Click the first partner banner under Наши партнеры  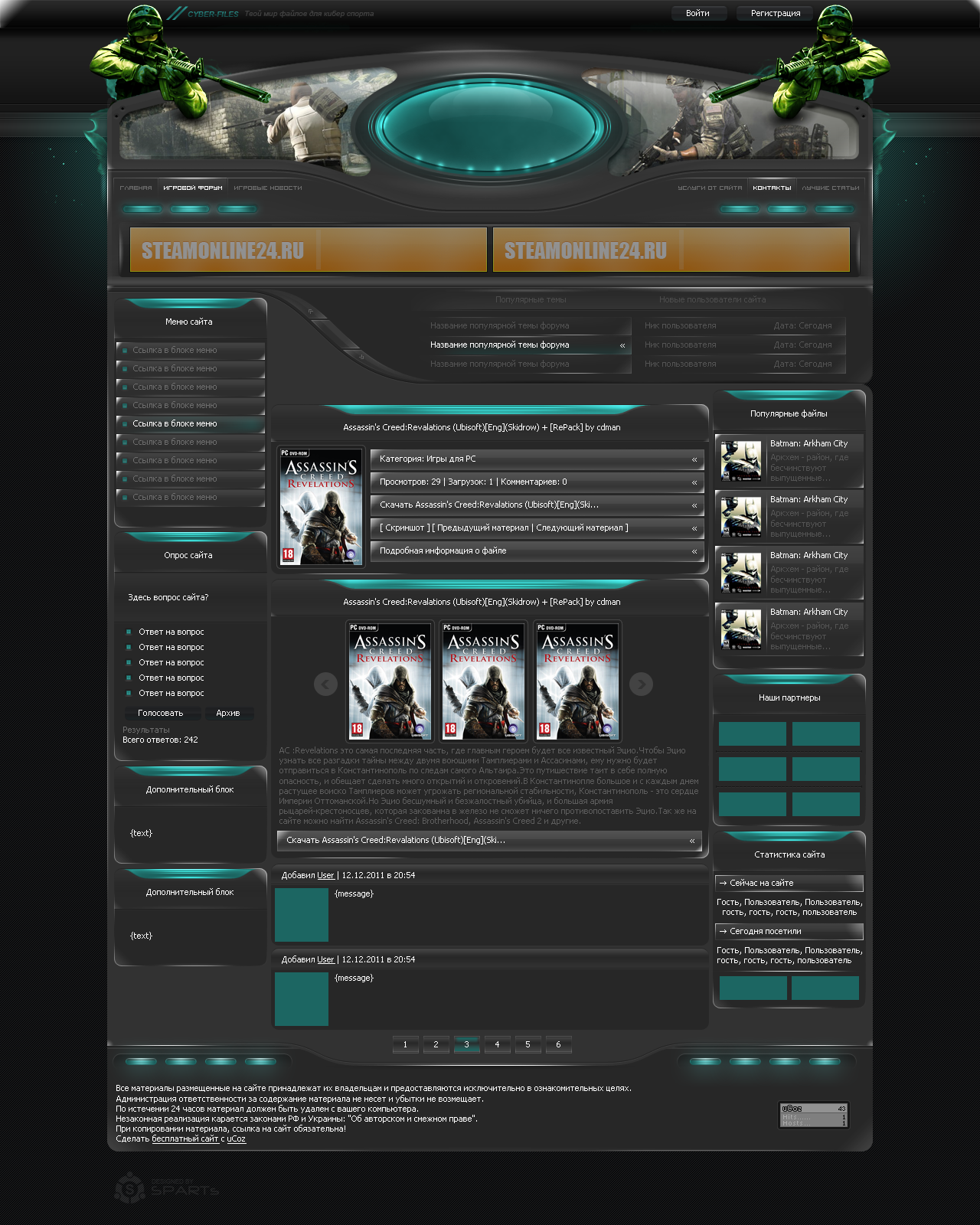tap(753, 733)
